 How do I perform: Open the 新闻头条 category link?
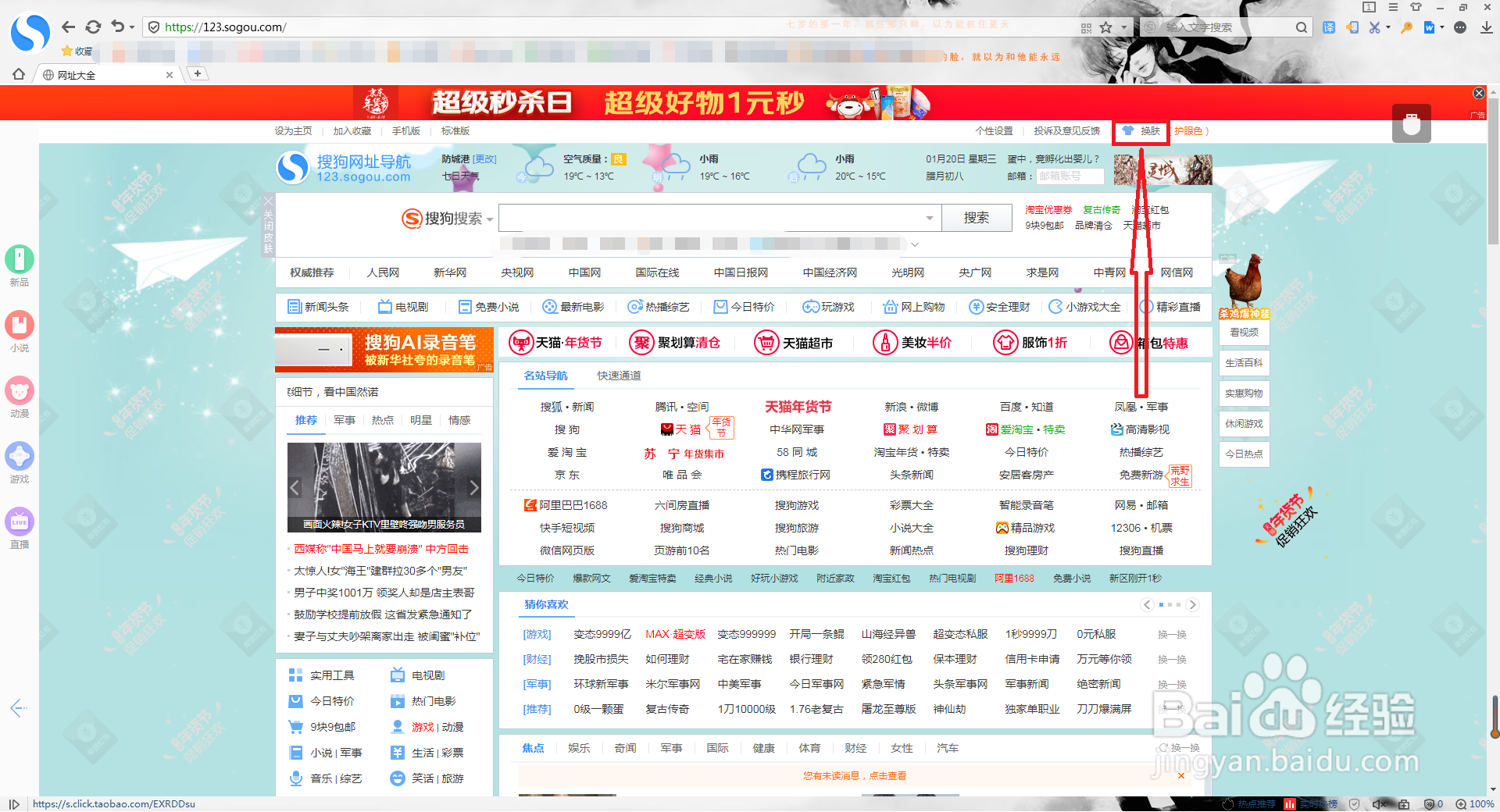coord(318,307)
